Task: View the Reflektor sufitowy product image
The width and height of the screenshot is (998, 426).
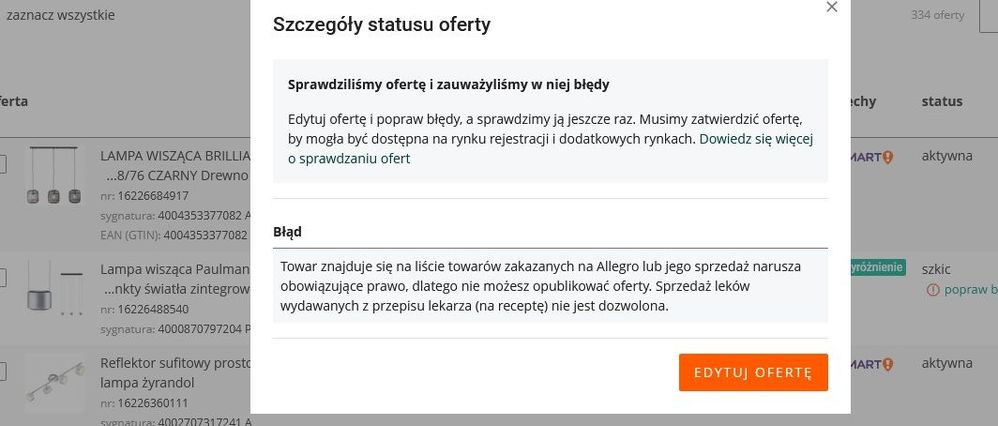Action: coord(55,383)
